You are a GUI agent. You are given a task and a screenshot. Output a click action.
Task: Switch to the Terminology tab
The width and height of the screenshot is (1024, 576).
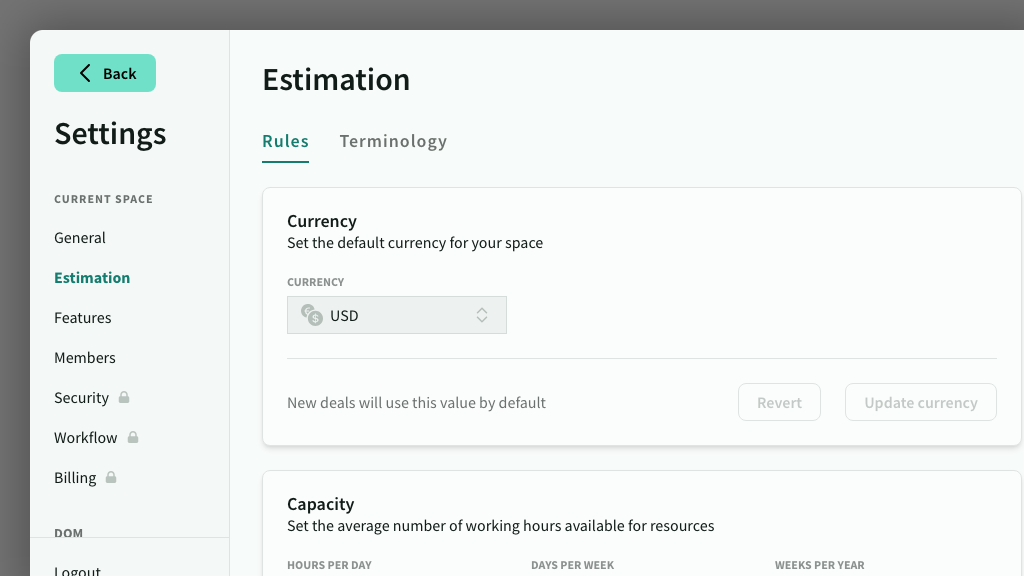(x=393, y=141)
